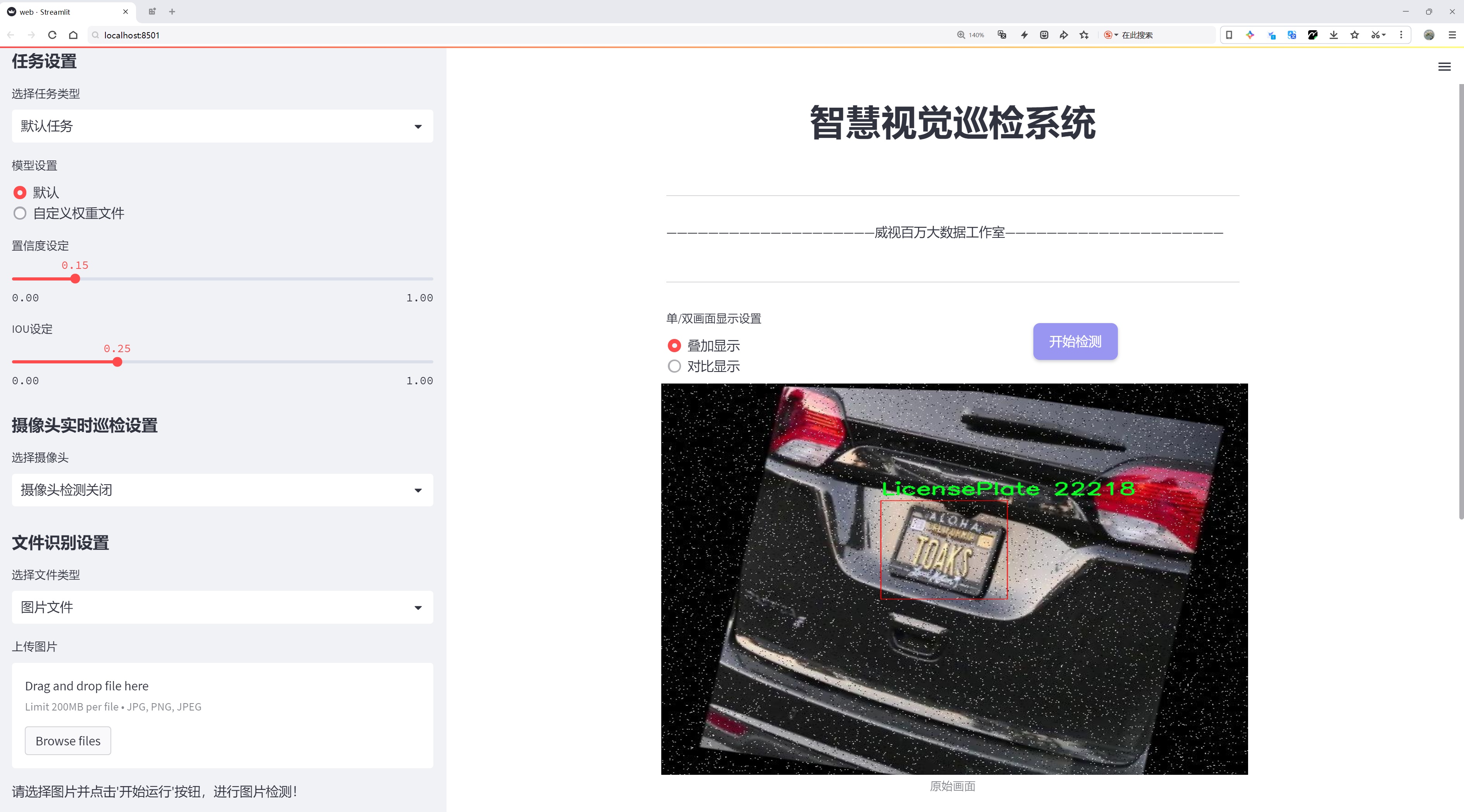The height and width of the screenshot is (812, 1464).
Task: Click the Browse files button
Action: [67, 741]
